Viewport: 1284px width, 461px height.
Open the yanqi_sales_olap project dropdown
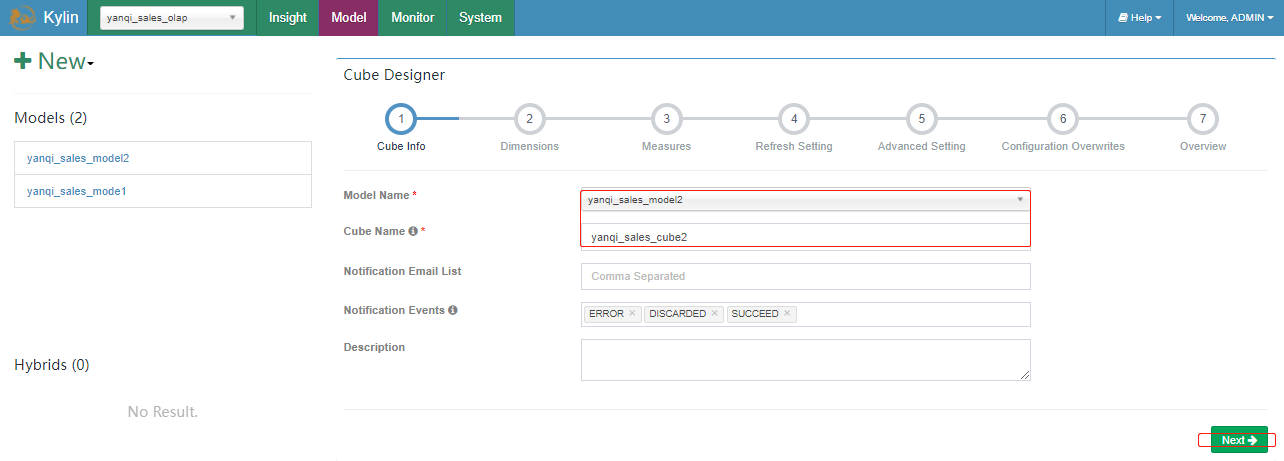click(172, 18)
